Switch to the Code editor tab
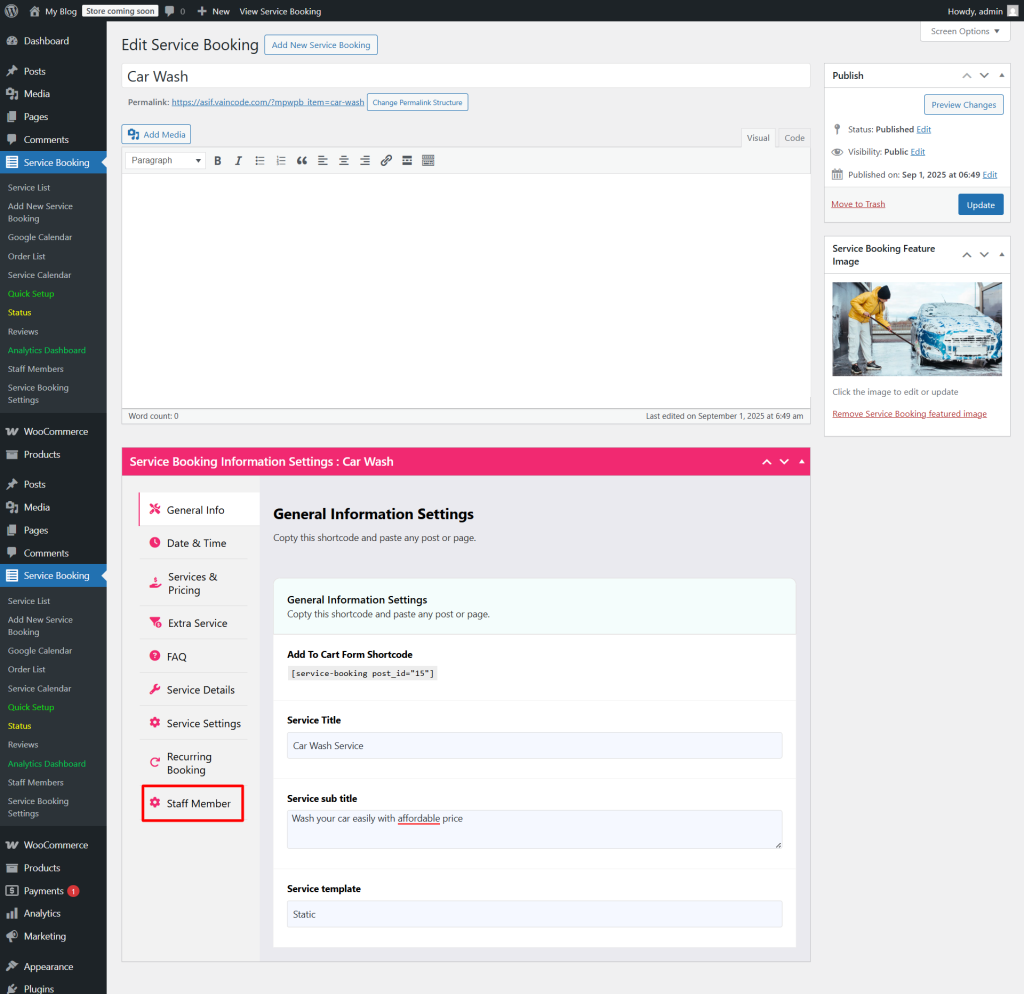The width and height of the screenshot is (1024, 994). point(794,138)
